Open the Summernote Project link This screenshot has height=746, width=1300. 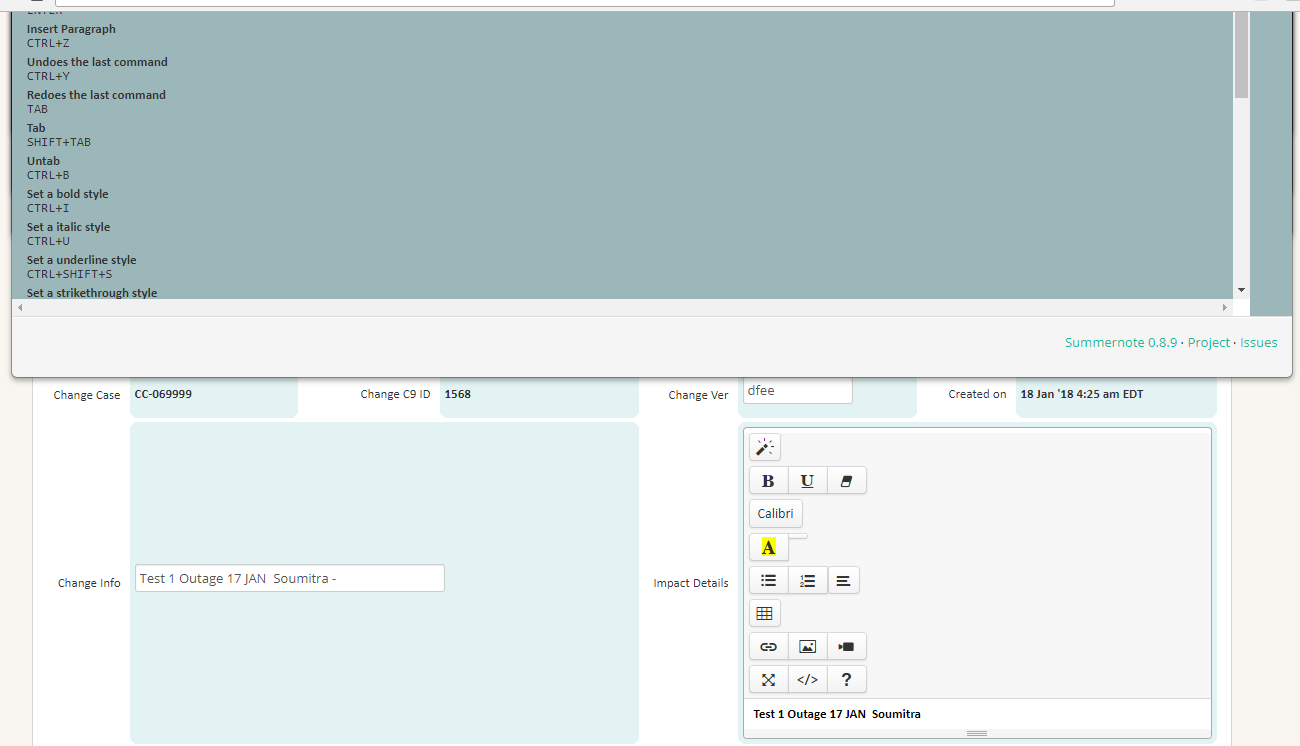pyautogui.click(x=1208, y=341)
